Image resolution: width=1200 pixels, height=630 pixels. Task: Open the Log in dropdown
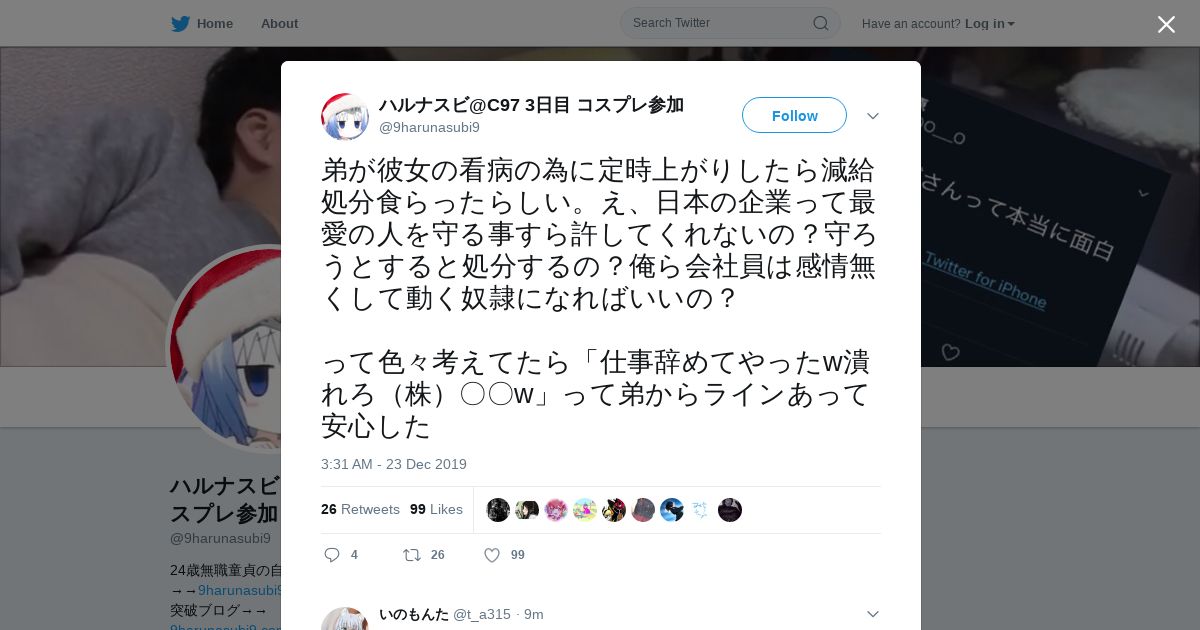pos(990,23)
